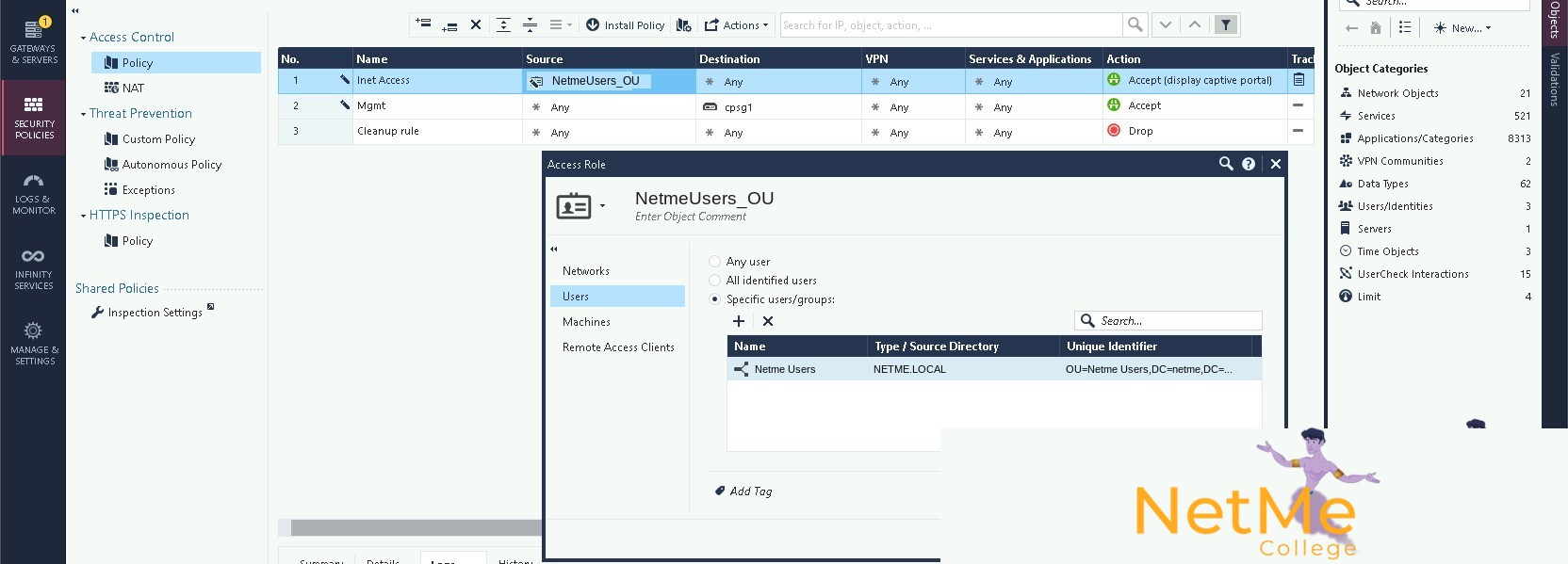Open the Validations side tab
Screen dimensions: 1568x564
click(1555, 79)
